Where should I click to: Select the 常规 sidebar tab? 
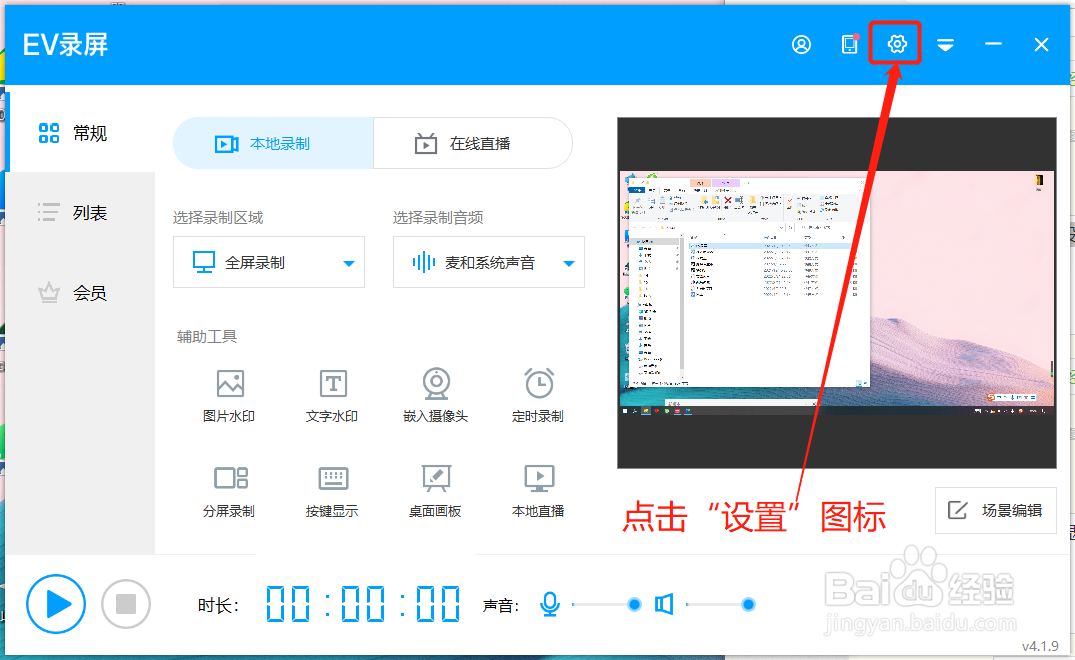(81, 133)
